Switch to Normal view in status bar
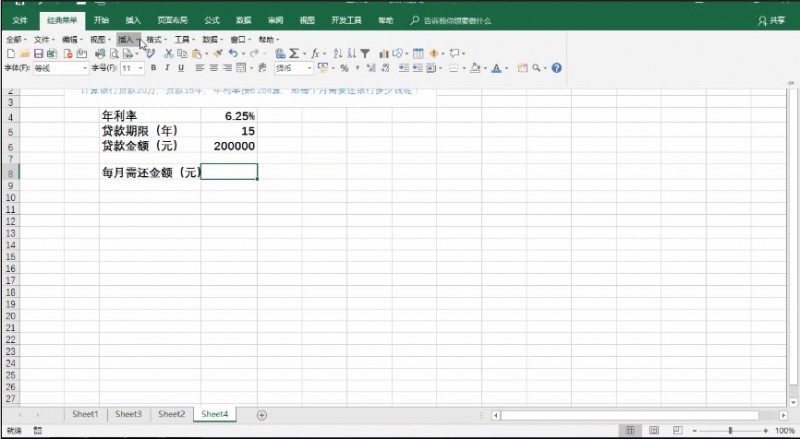Viewport: 800px width, 439px height. point(630,430)
